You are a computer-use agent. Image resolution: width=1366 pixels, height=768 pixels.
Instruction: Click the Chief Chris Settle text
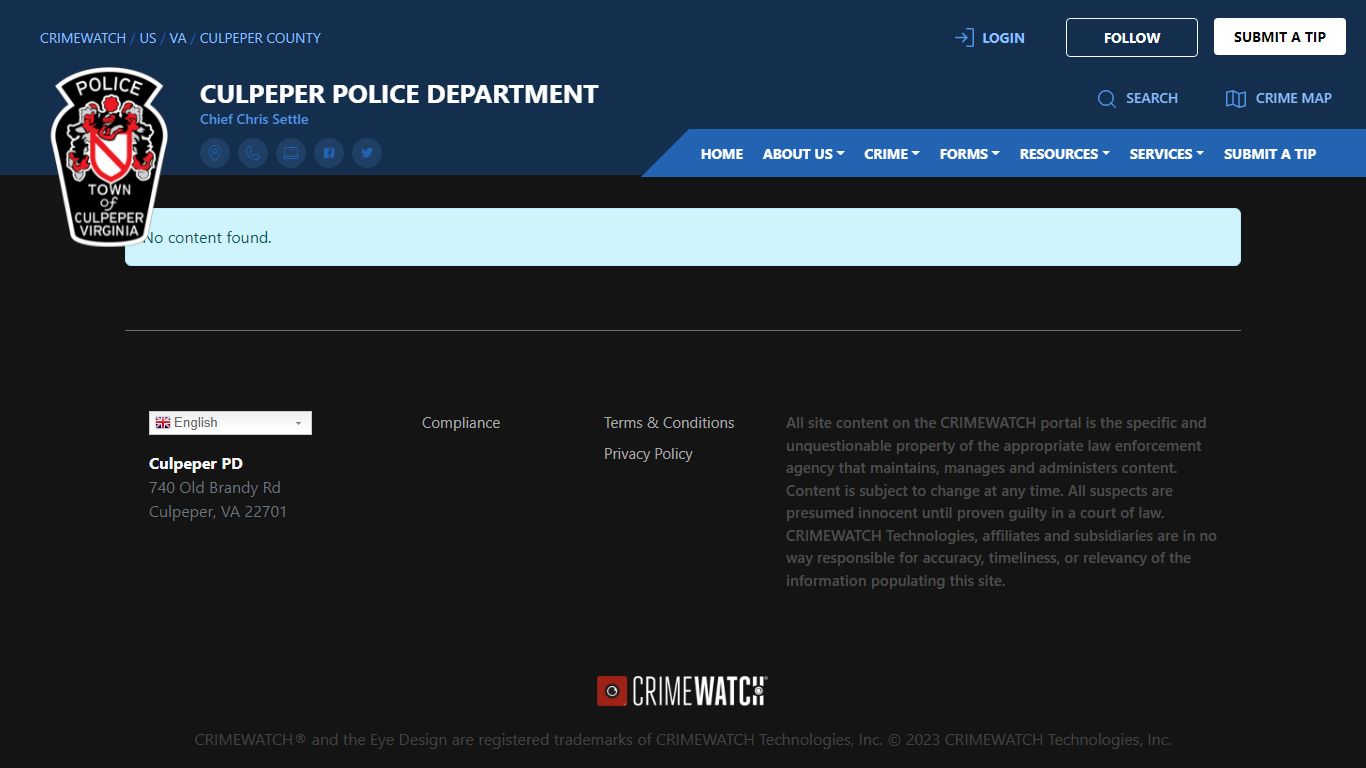coord(254,119)
